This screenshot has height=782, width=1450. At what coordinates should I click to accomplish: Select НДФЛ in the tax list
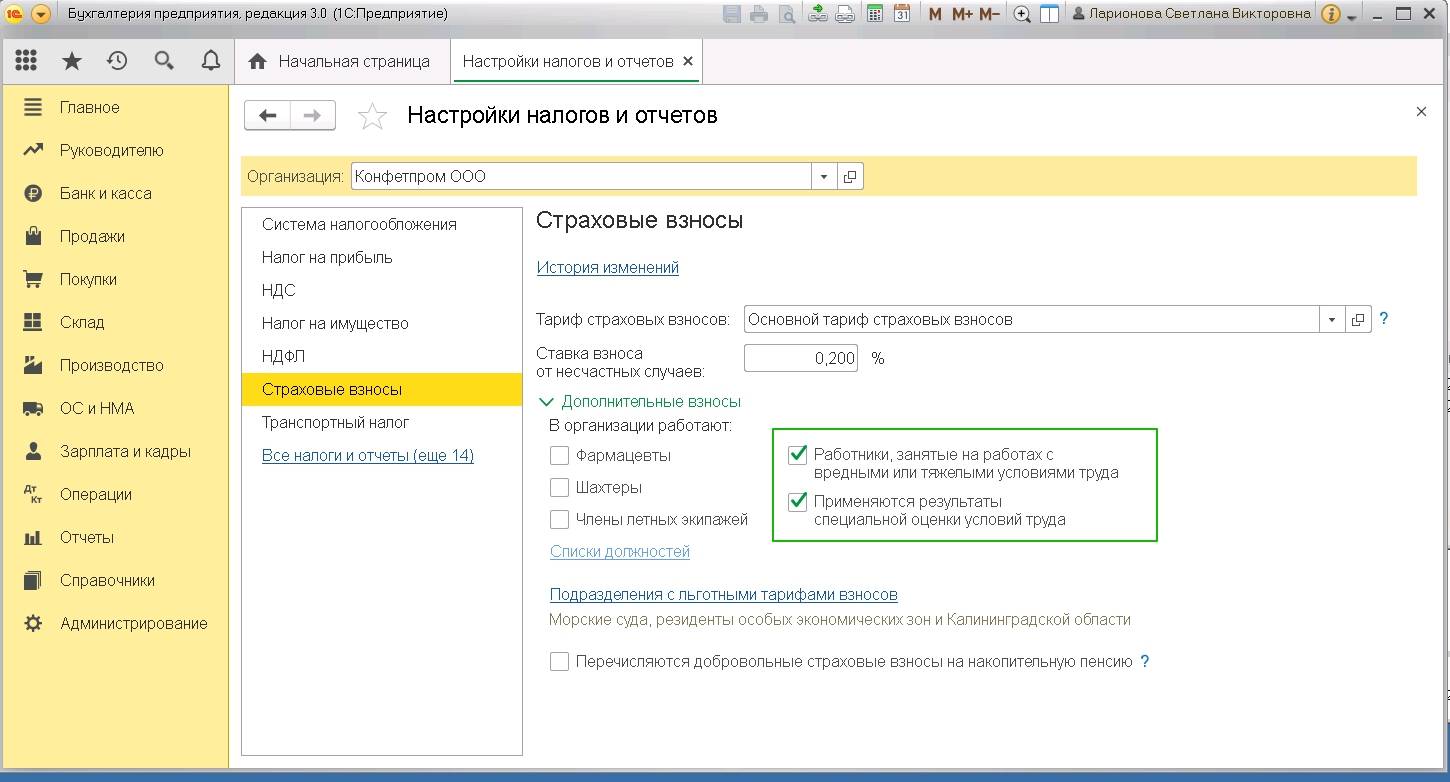[x=283, y=356]
